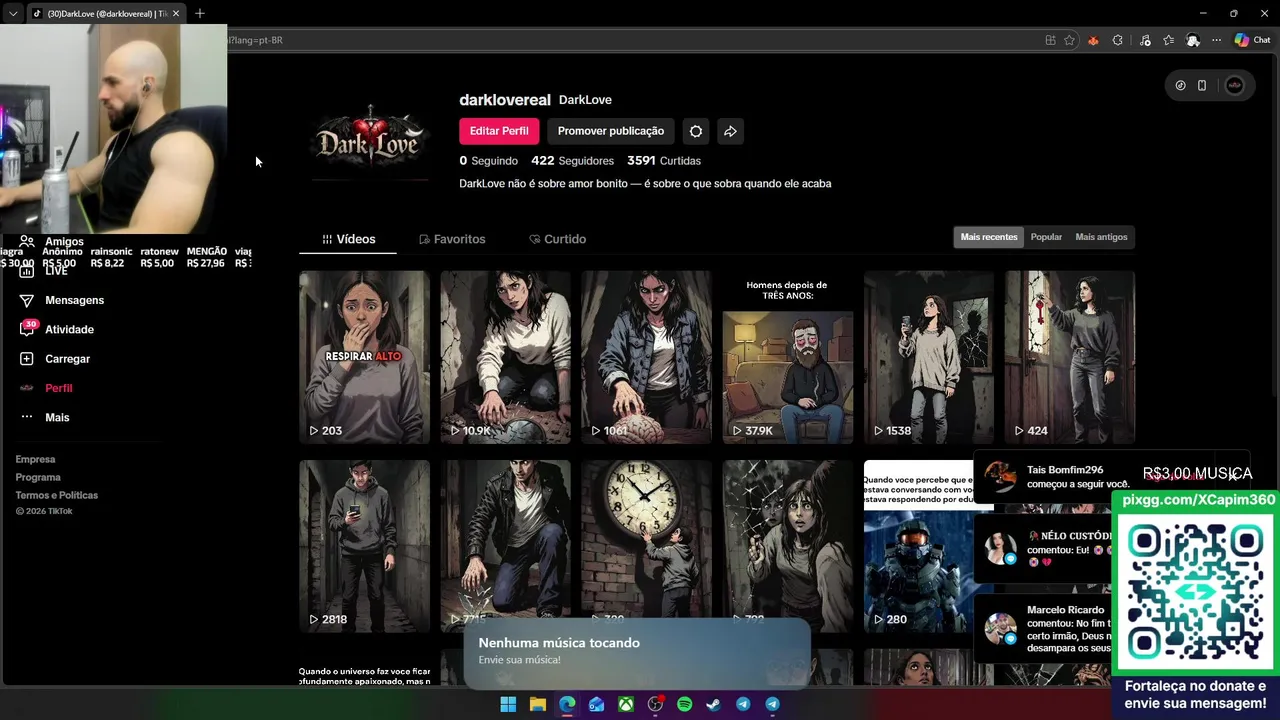1280x720 pixels.
Task: Click the Carregar upload plus icon
Action: pyautogui.click(x=27, y=358)
